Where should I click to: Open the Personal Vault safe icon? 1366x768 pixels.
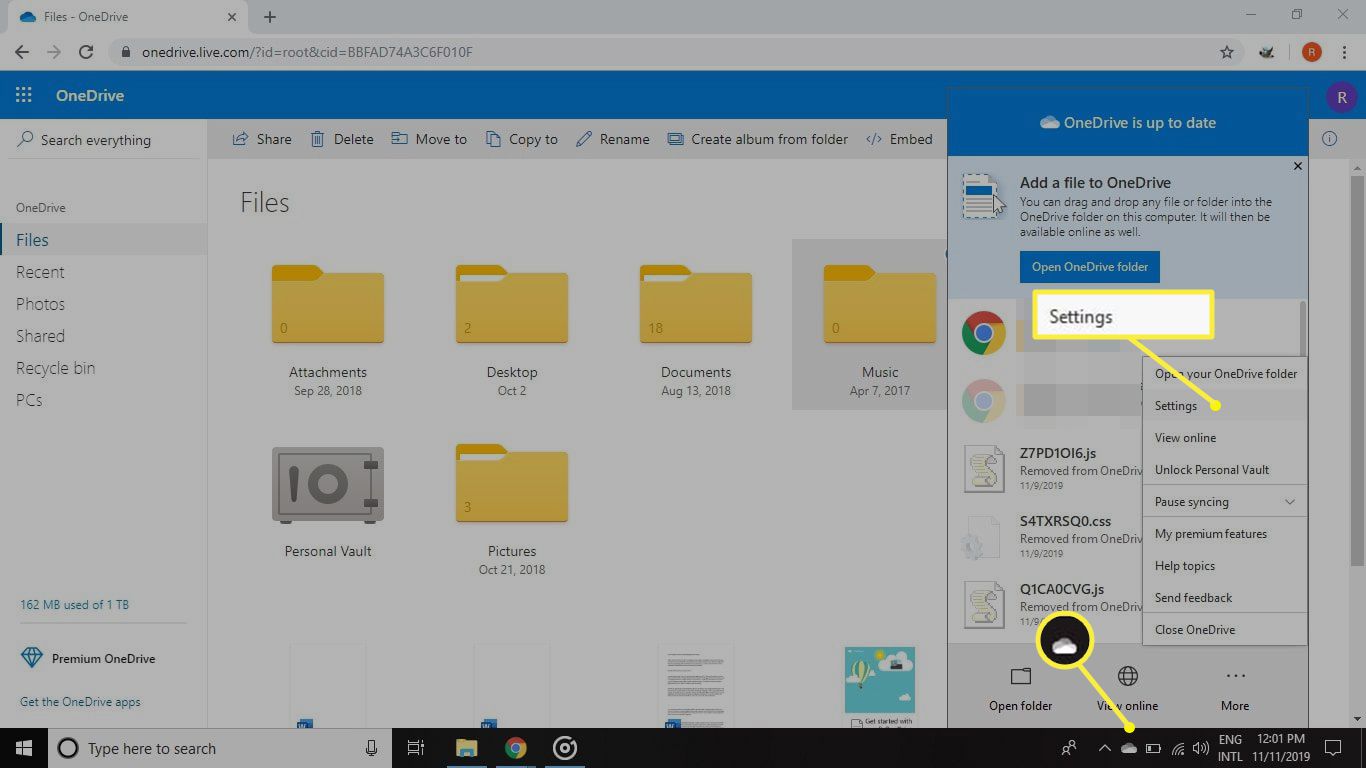point(328,485)
